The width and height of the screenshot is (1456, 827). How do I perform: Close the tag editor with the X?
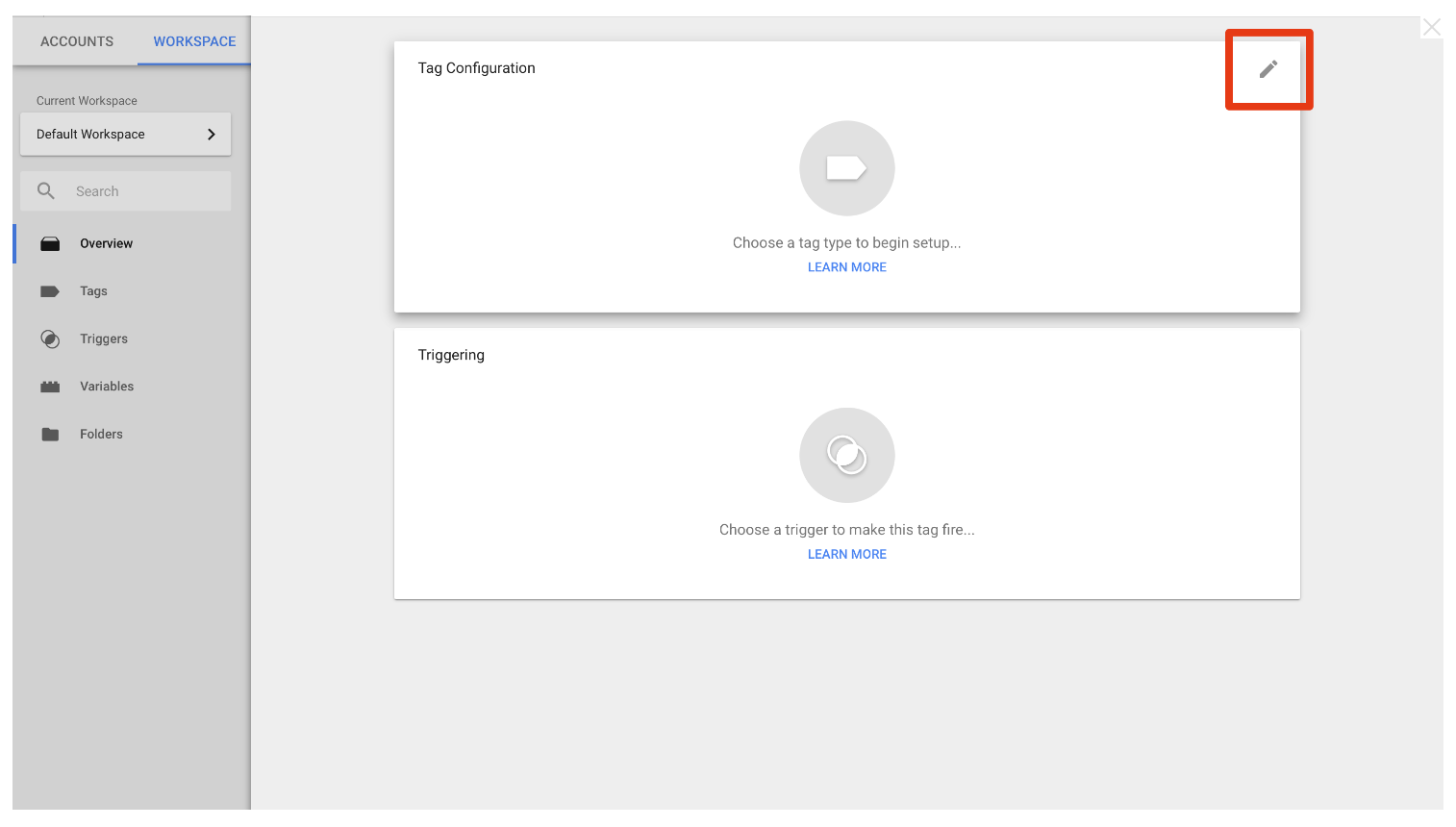pyautogui.click(x=1432, y=27)
